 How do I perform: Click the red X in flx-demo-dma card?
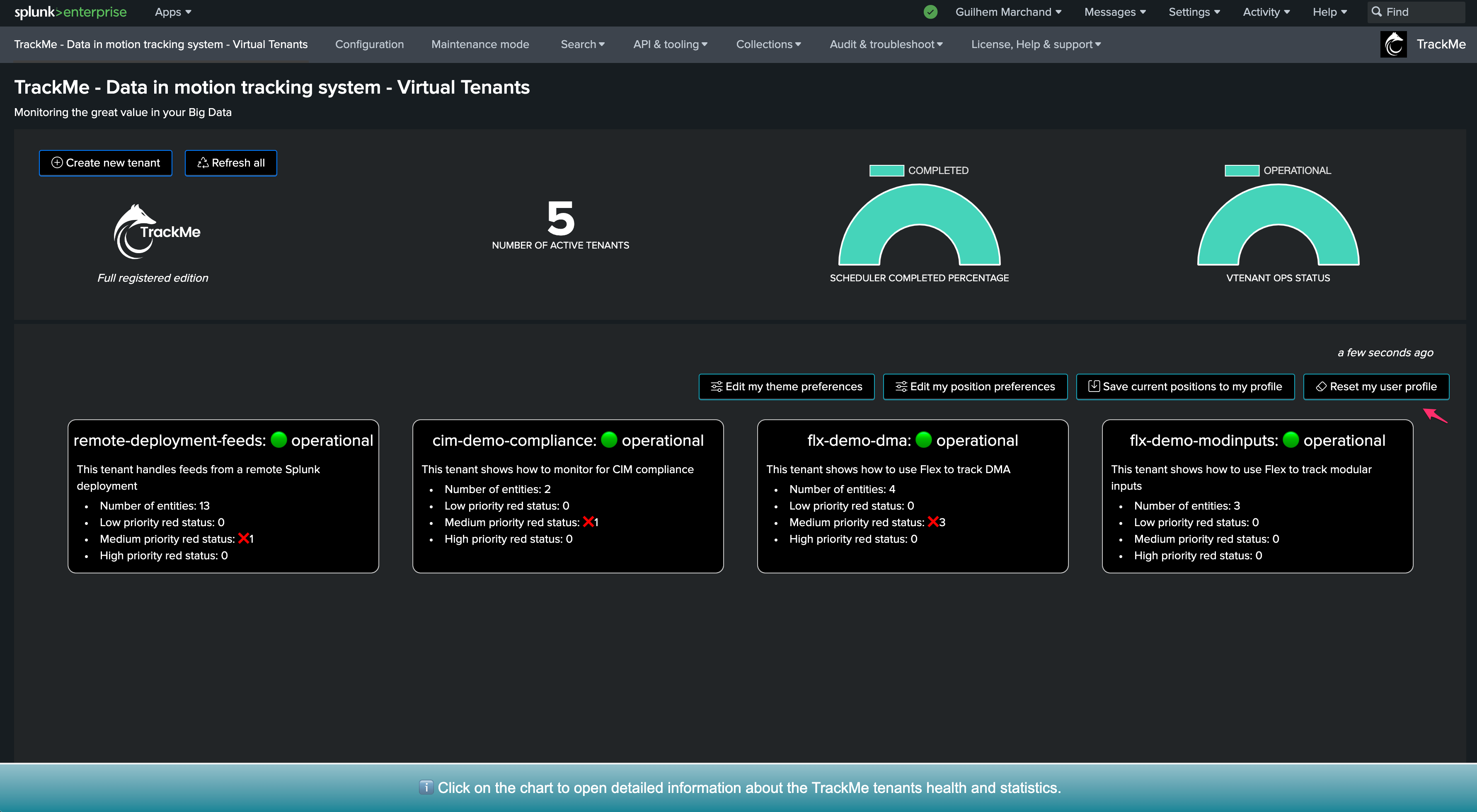933,522
